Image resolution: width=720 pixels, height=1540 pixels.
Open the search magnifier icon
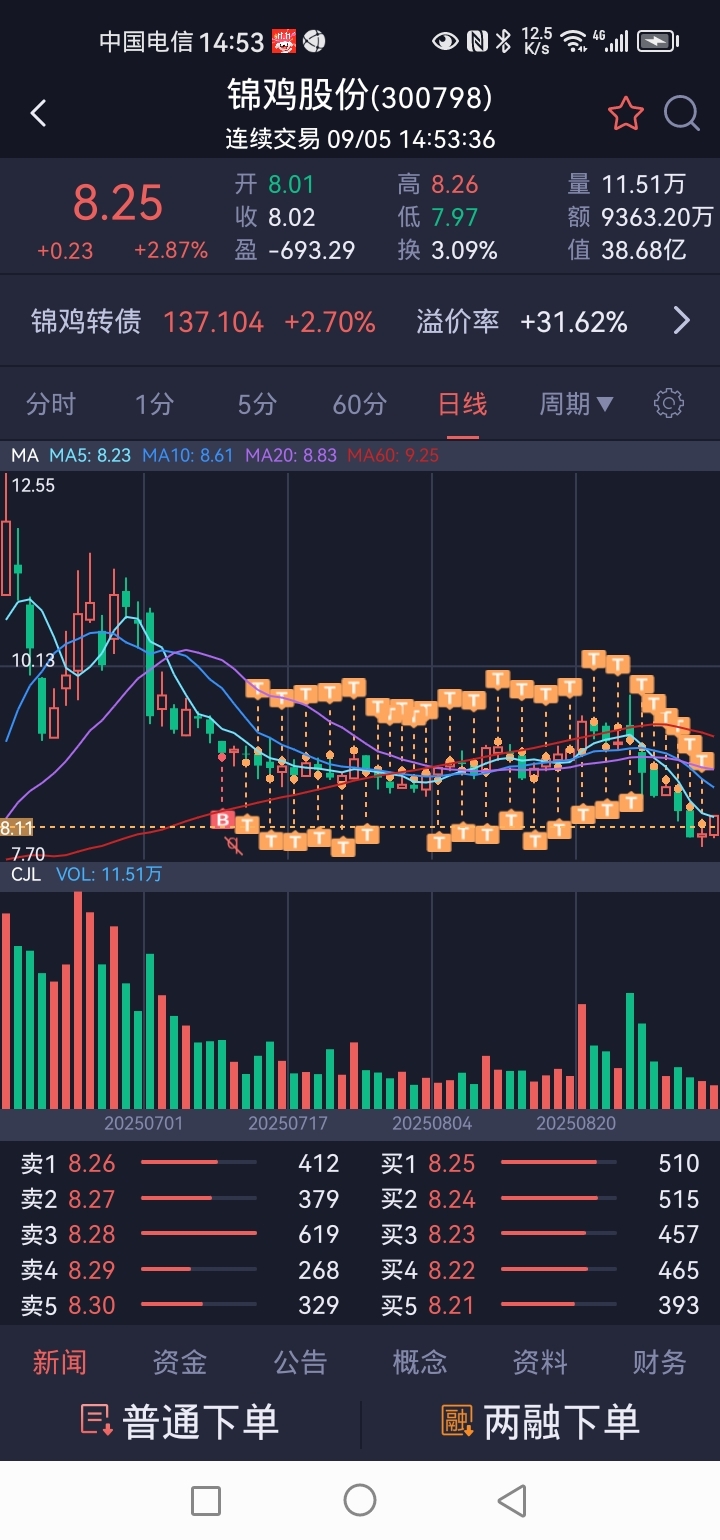[682, 114]
